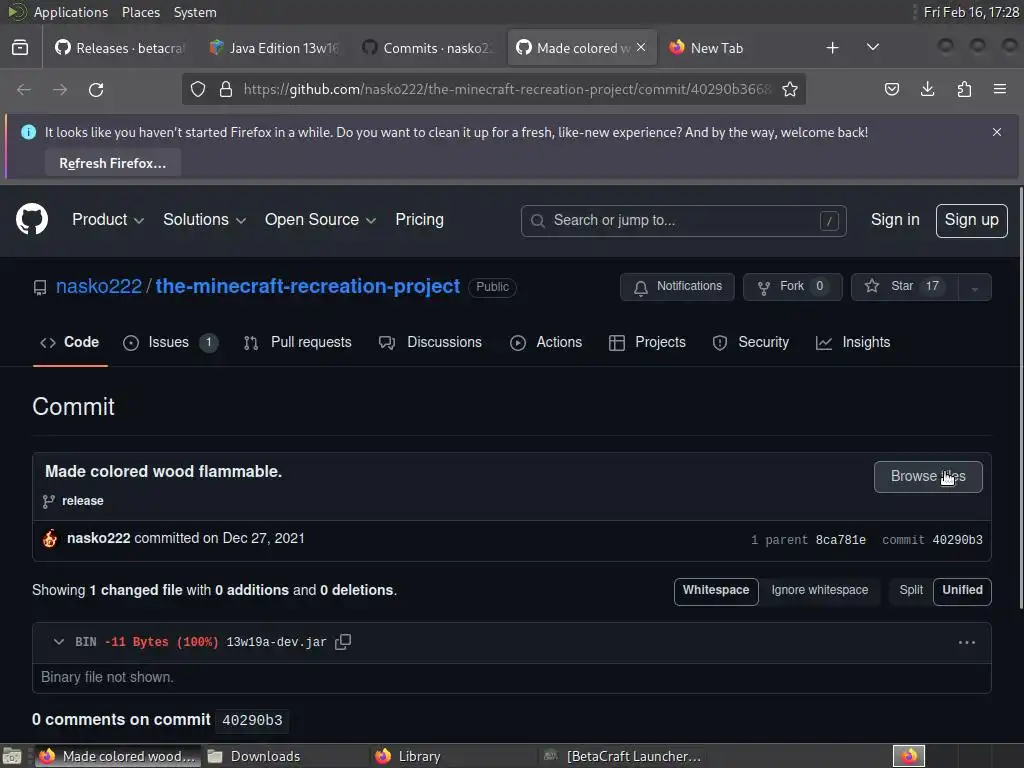
Task: Click the notification bar info icon
Action: coord(28,132)
